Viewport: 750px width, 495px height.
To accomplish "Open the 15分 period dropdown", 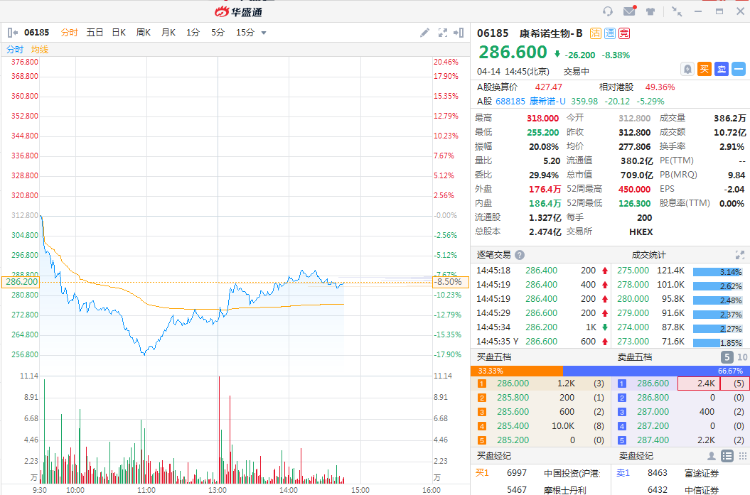I will click(249, 32).
